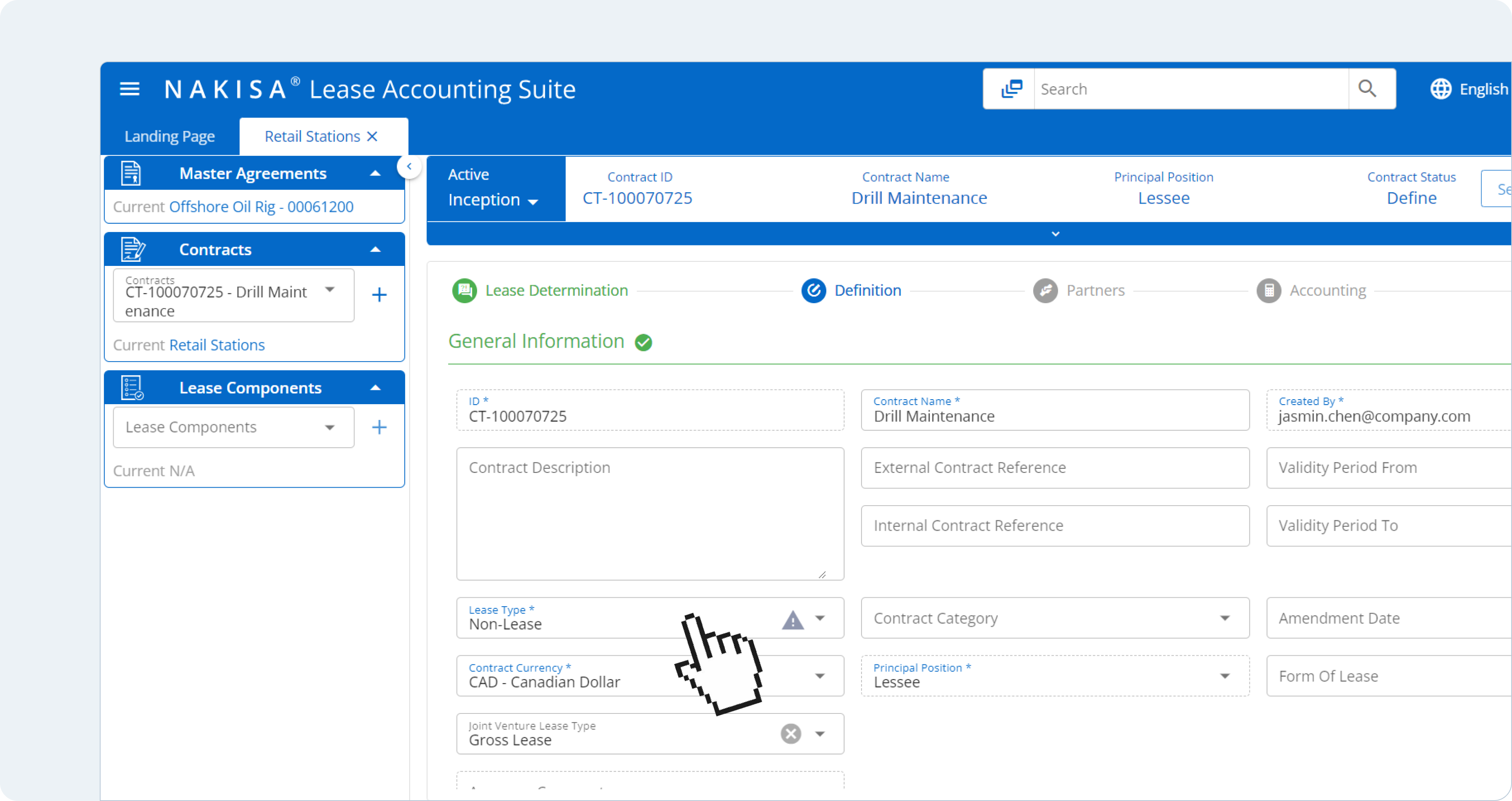
Task: Open the Lease Type dropdown arrow
Action: (820, 618)
